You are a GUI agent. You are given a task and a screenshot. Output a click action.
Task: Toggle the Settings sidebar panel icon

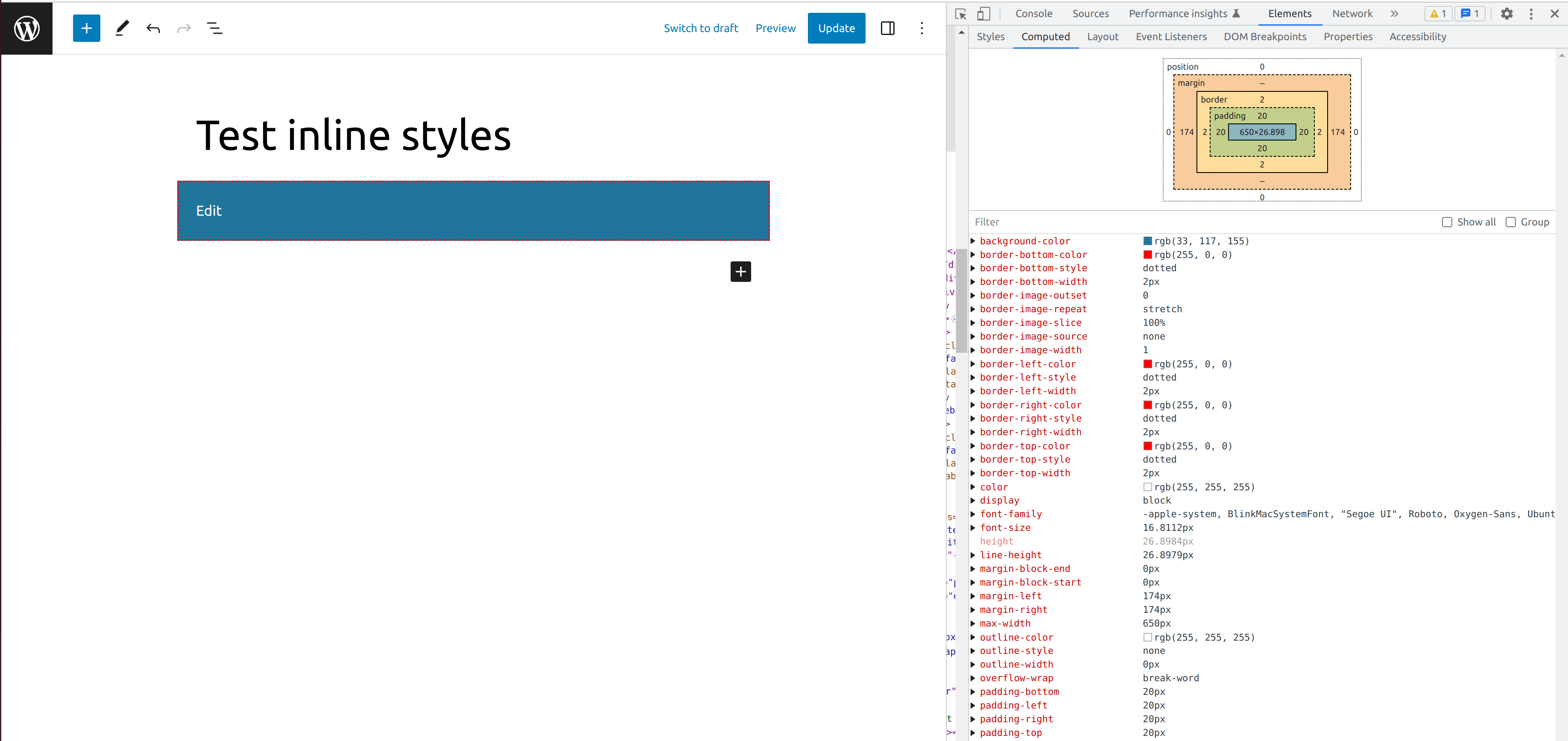click(887, 28)
